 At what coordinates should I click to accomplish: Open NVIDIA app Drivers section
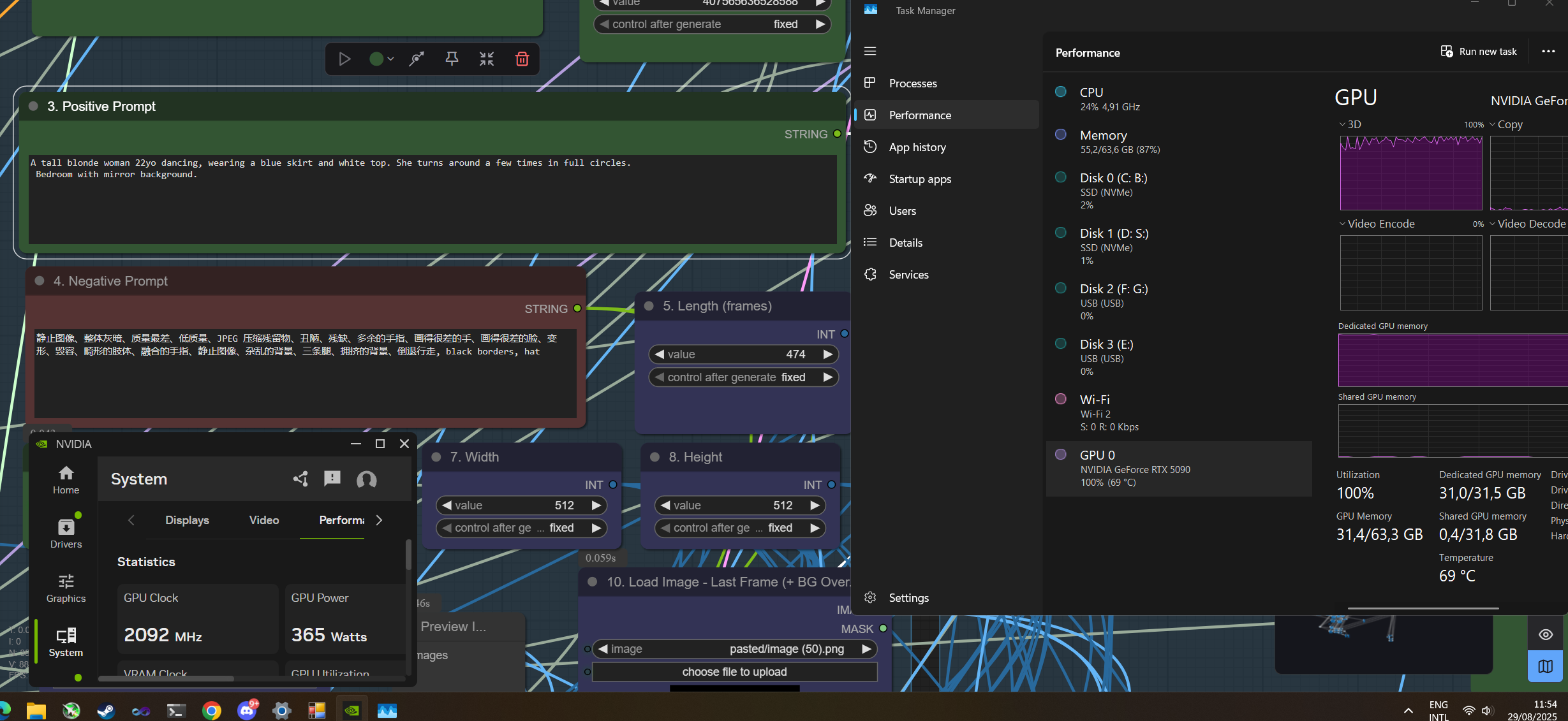coord(66,533)
